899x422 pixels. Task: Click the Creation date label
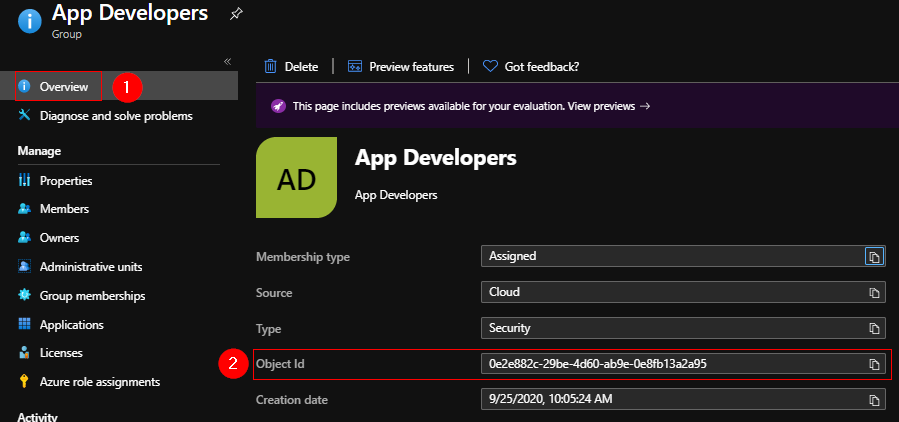pyautogui.click(x=292, y=400)
